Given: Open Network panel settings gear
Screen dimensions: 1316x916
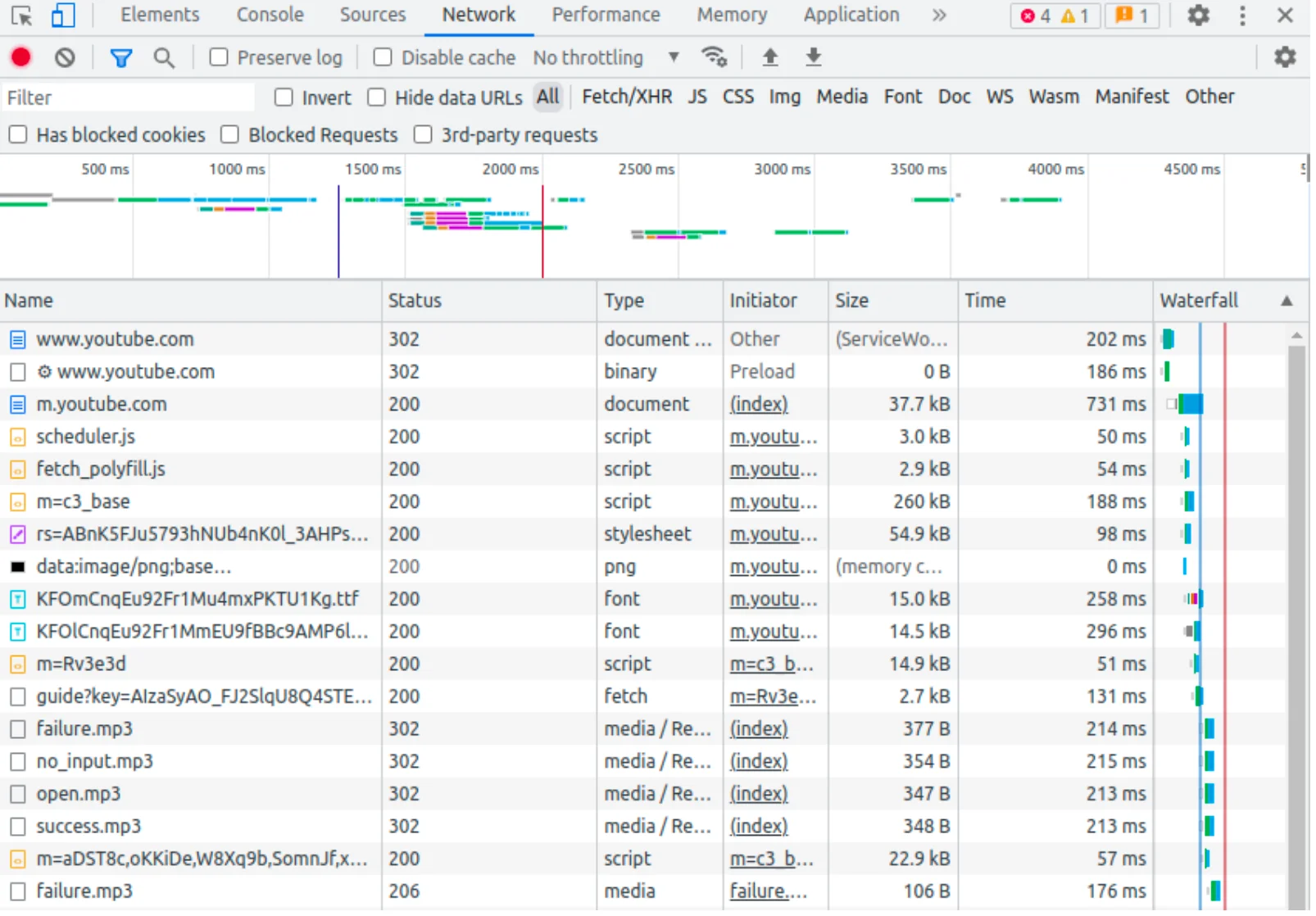Looking at the screenshot, I should pyautogui.click(x=1285, y=57).
